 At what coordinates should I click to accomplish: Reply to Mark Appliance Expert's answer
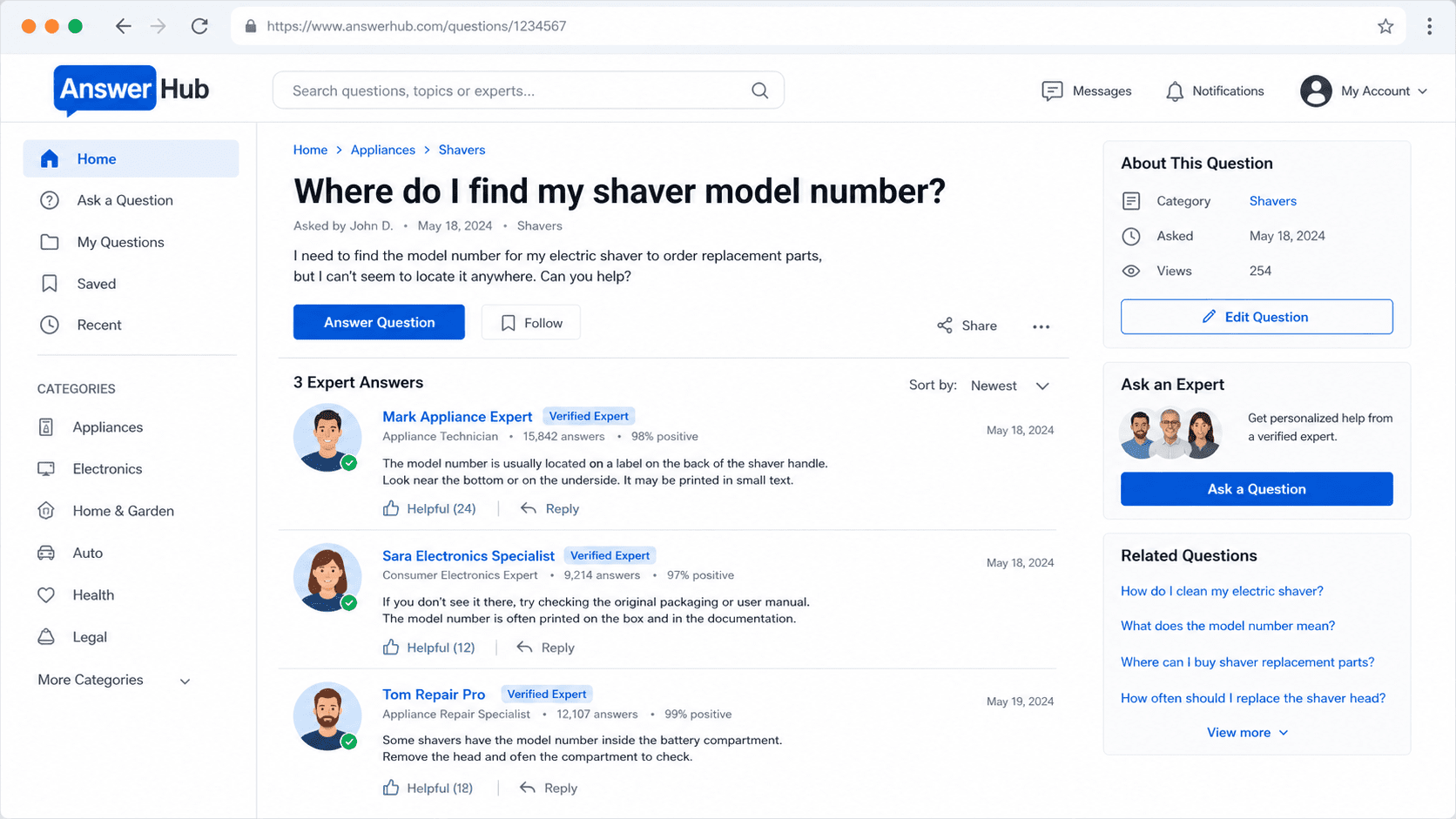pos(549,508)
